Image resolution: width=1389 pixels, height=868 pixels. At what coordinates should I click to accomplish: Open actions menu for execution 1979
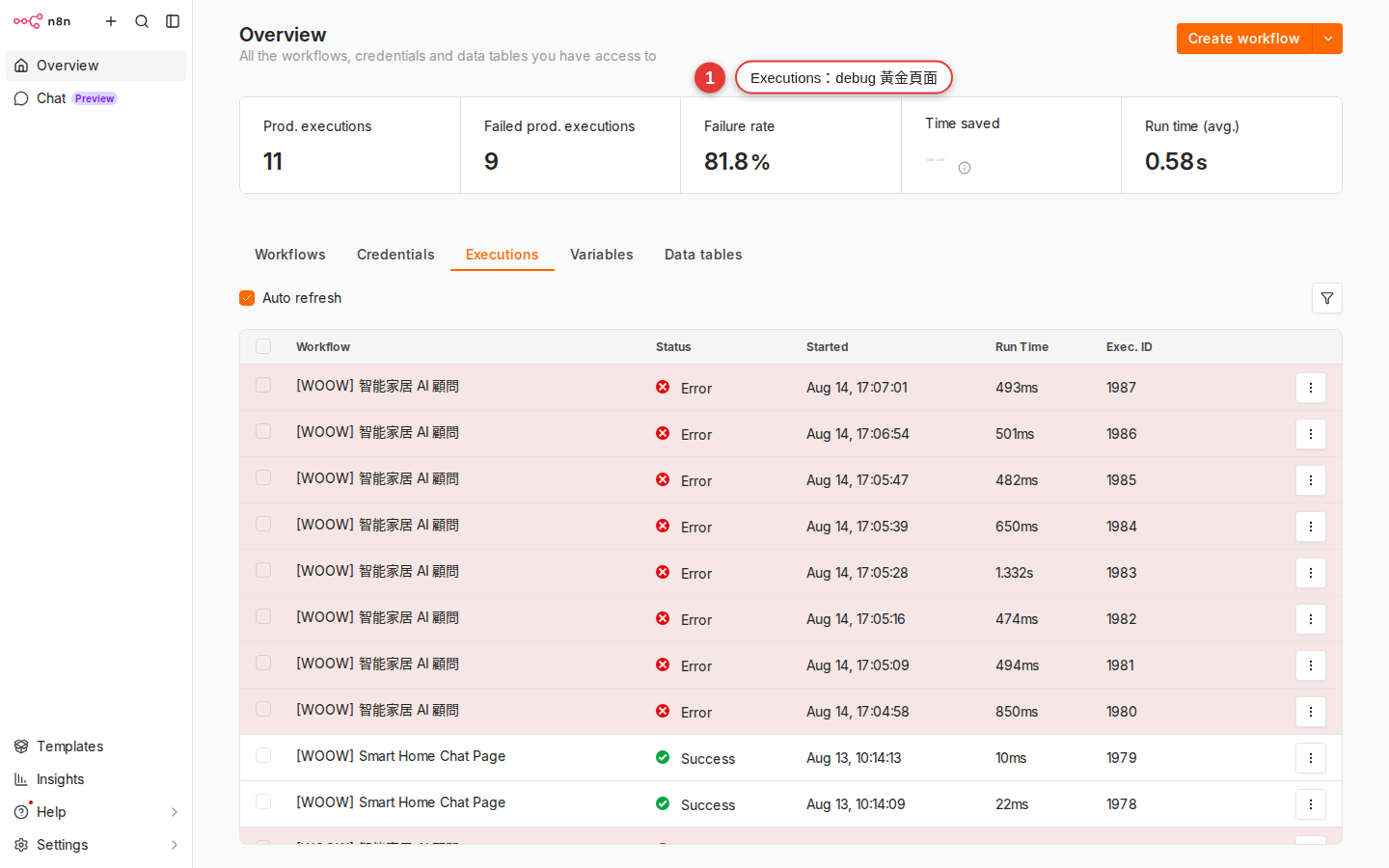[1311, 758]
